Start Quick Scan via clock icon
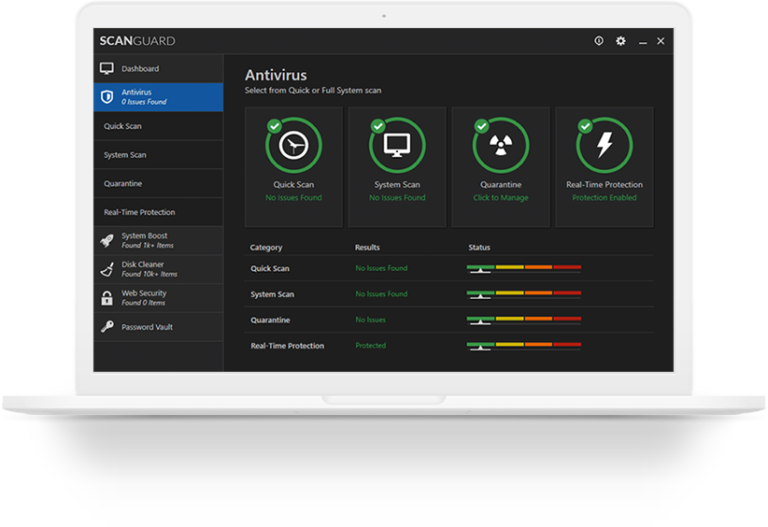This screenshot has width=768, height=527. (x=293, y=145)
